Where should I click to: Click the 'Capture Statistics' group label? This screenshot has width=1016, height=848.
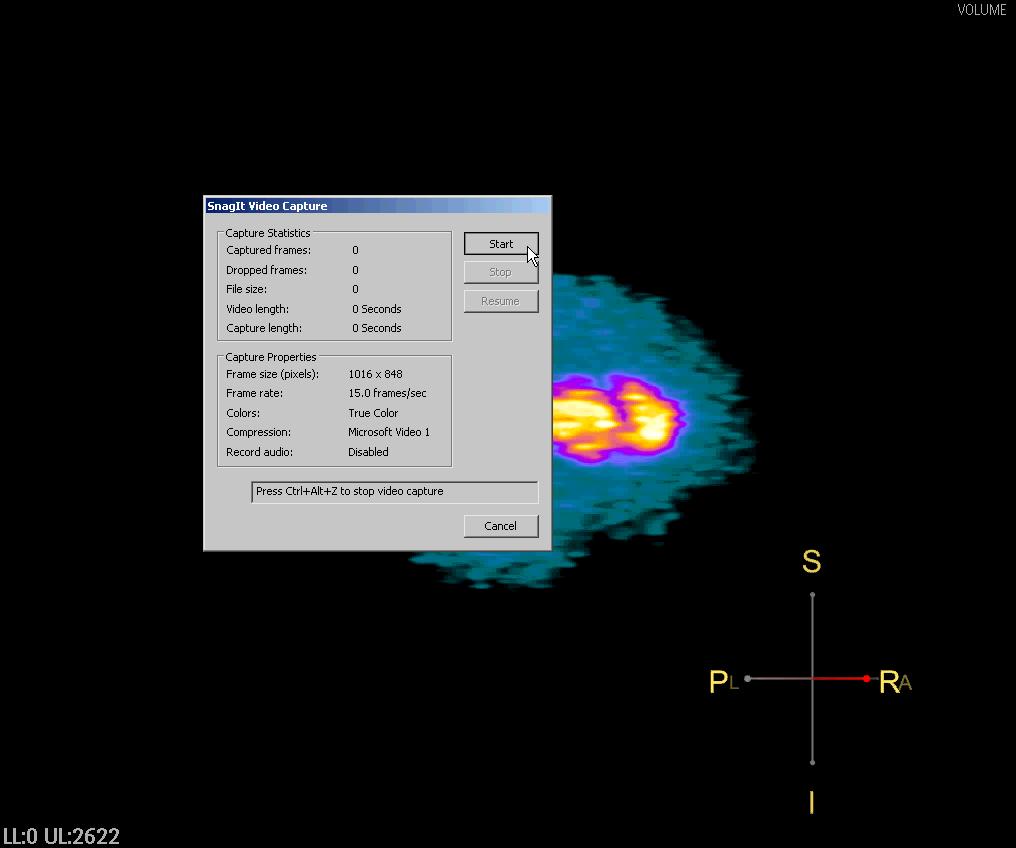click(x=268, y=233)
